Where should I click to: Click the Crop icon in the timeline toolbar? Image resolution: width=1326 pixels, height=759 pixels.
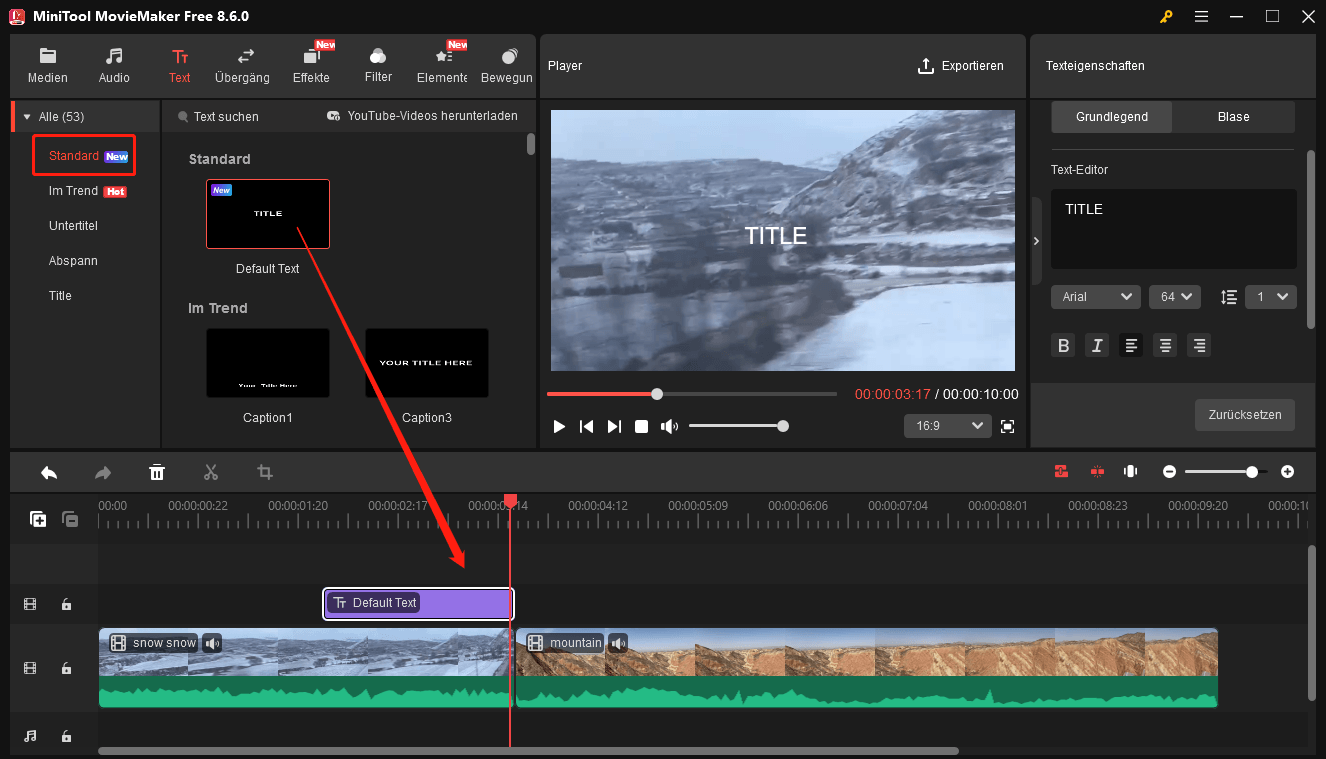click(265, 471)
